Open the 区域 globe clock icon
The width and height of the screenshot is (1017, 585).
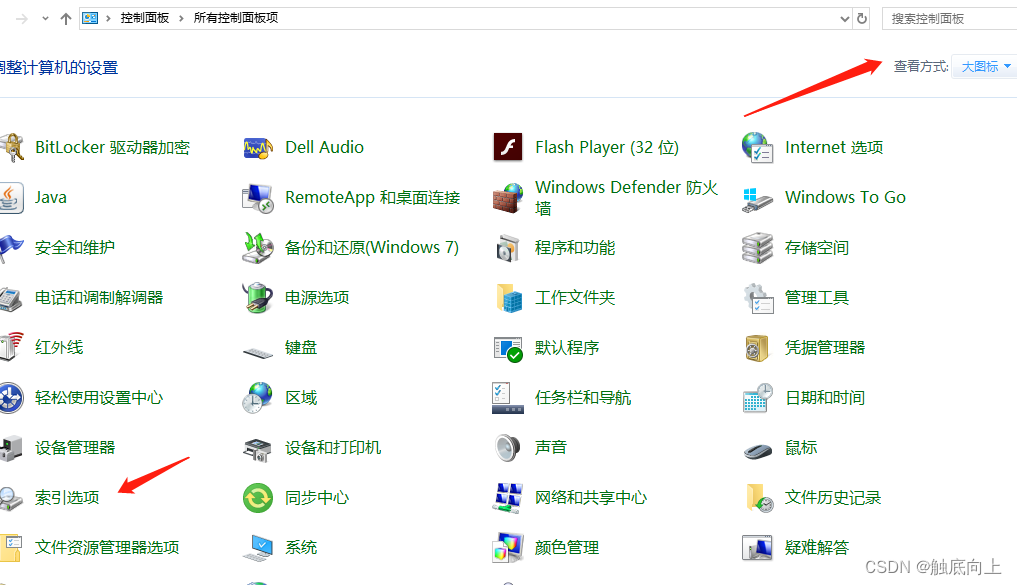tap(257, 398)
